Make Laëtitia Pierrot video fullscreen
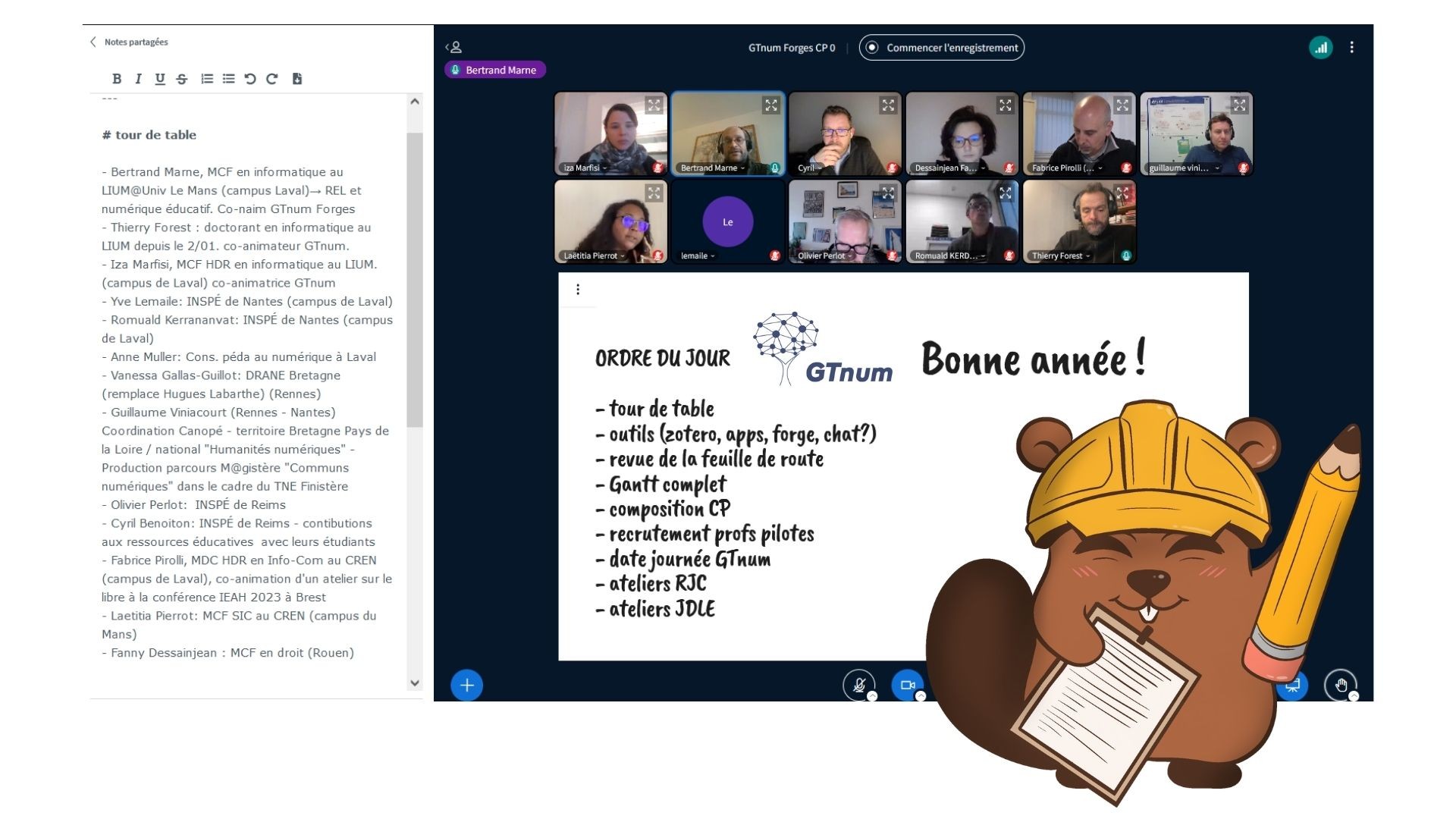The image size is (1456, 819). click(654, 193)
